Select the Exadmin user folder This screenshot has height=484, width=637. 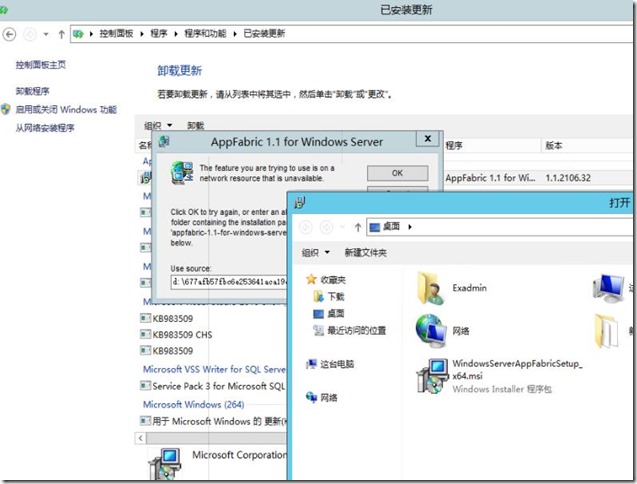451,288
